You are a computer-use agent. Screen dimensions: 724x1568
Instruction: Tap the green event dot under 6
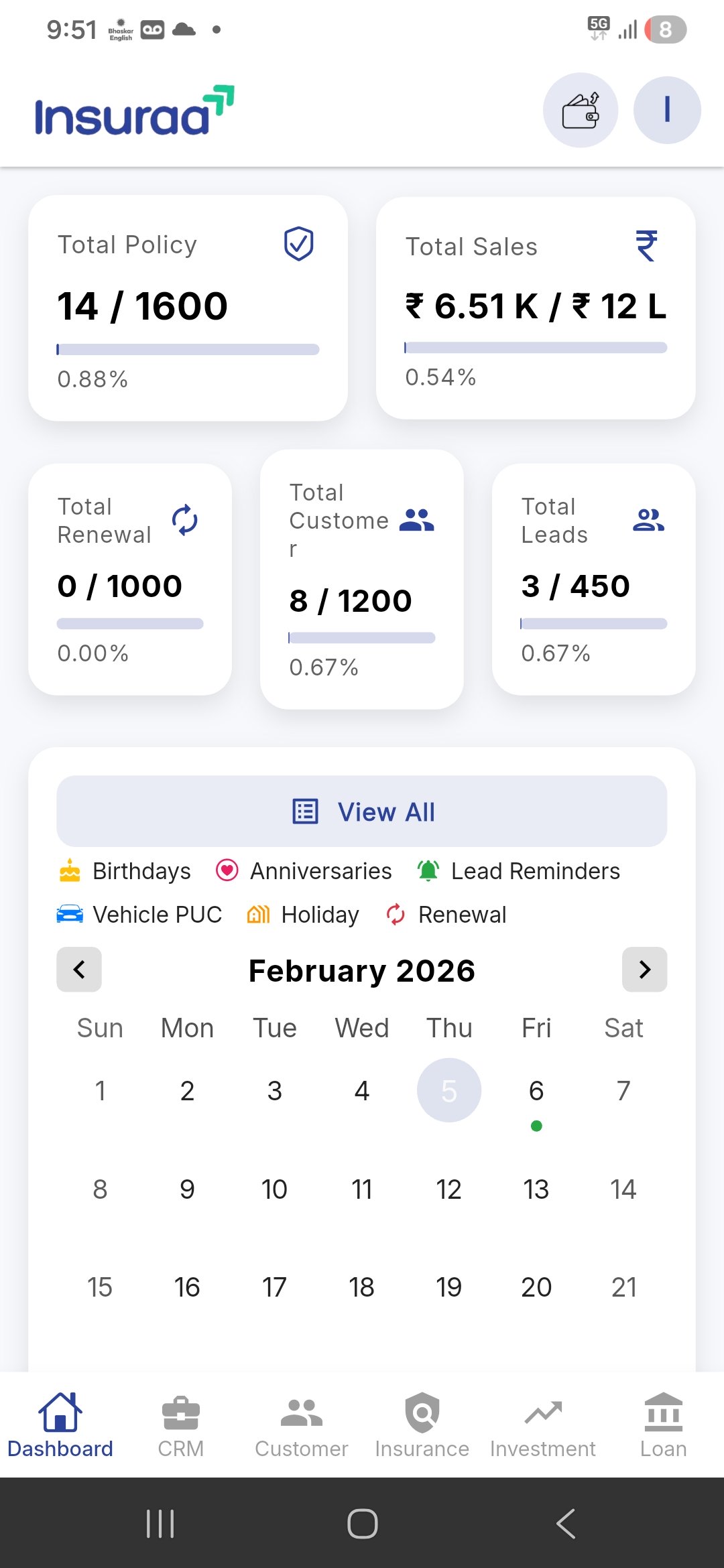[536, 1126]
